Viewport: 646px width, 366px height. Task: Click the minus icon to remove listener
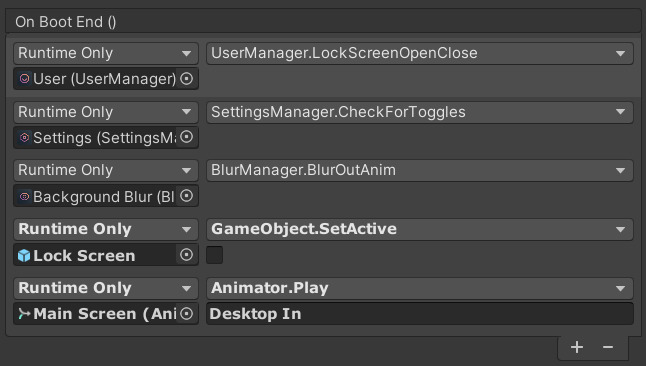pyautogui.click(x=608, y=347)
